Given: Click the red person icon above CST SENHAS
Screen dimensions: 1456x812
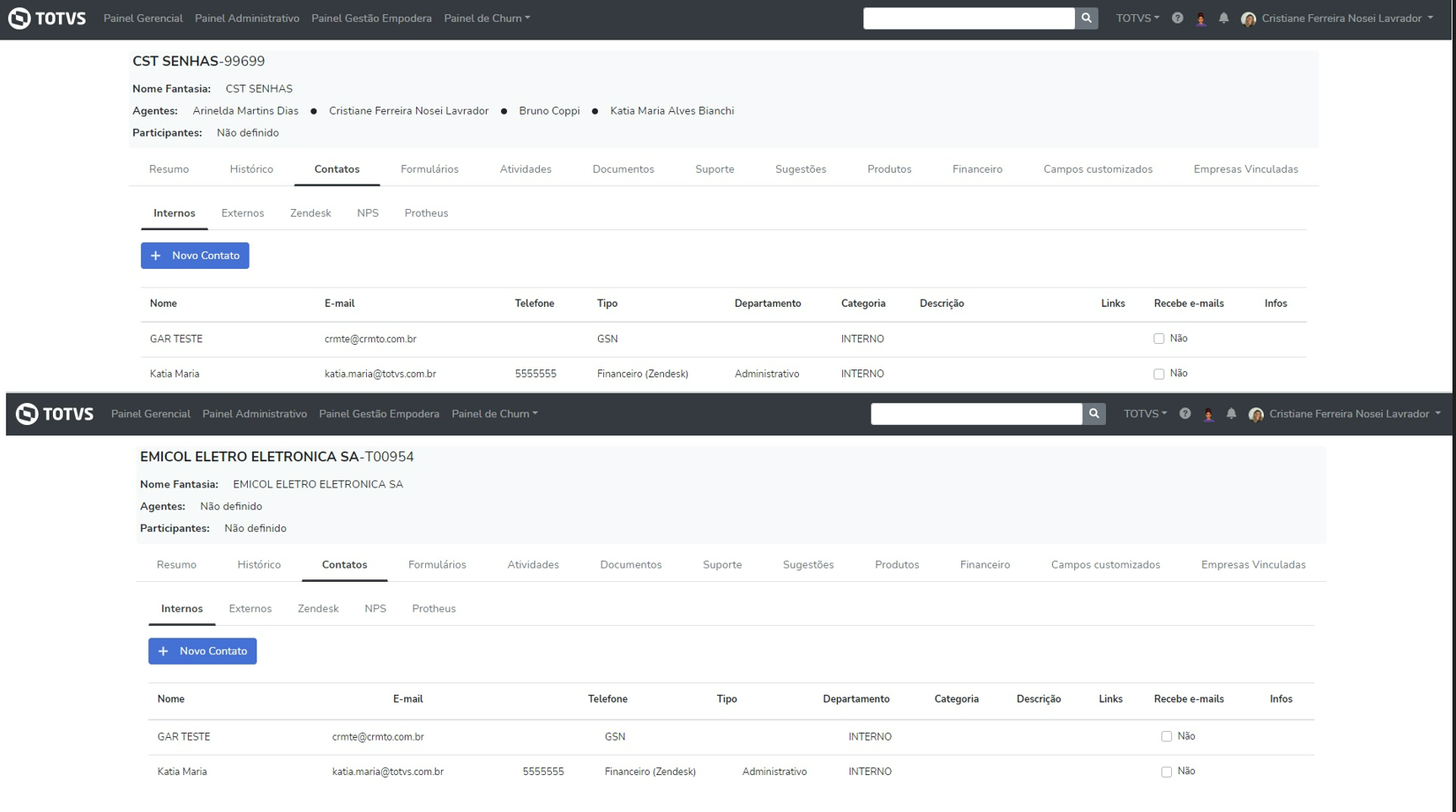Looking at the screenshot, I should [x=1201, y=19].
